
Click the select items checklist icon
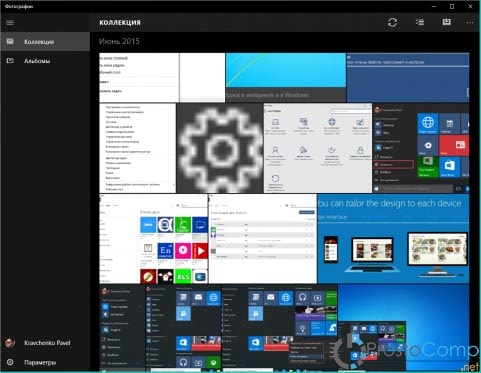[420, 22]
